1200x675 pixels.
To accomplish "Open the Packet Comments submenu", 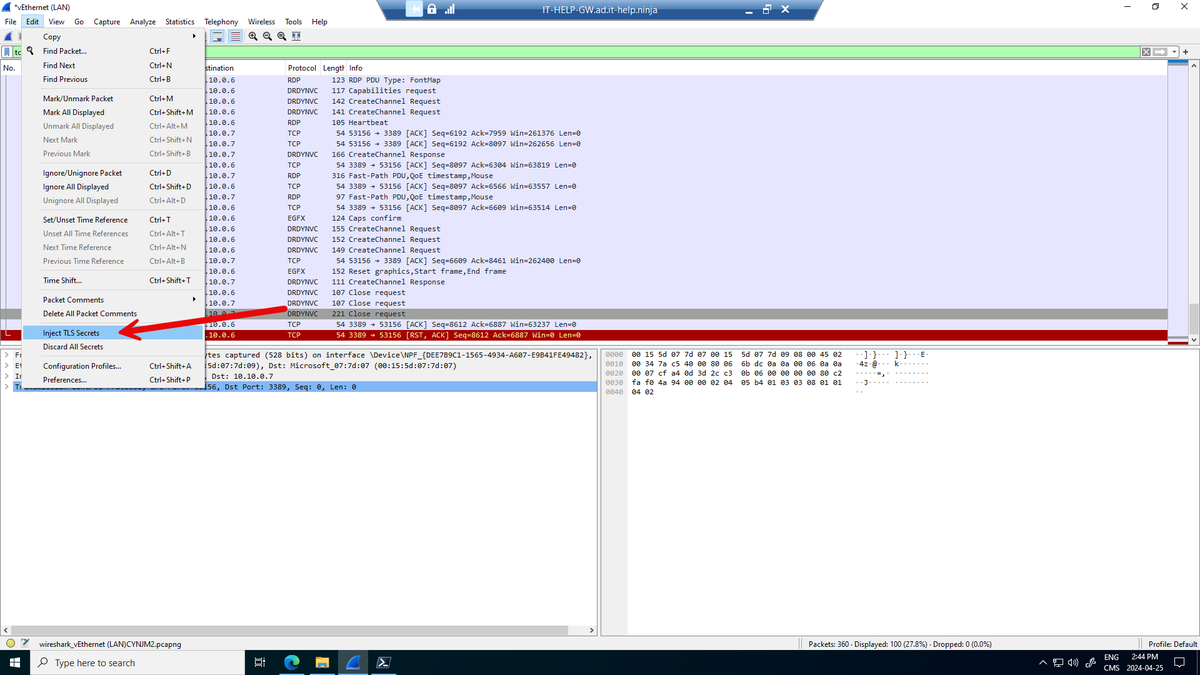I will tap(114, 300).
